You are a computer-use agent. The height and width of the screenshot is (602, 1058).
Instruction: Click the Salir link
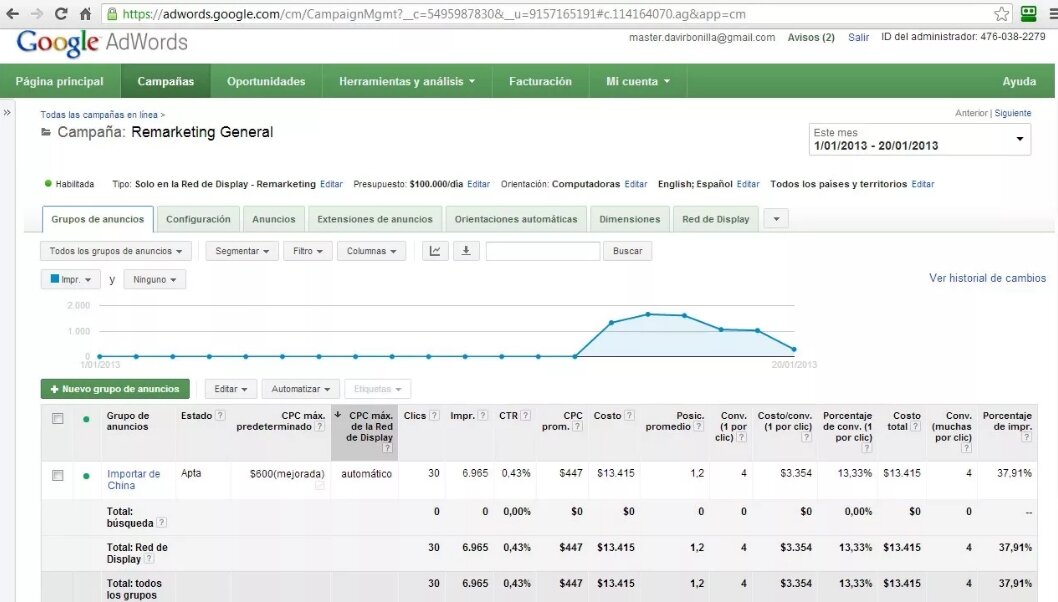point(858,38)
